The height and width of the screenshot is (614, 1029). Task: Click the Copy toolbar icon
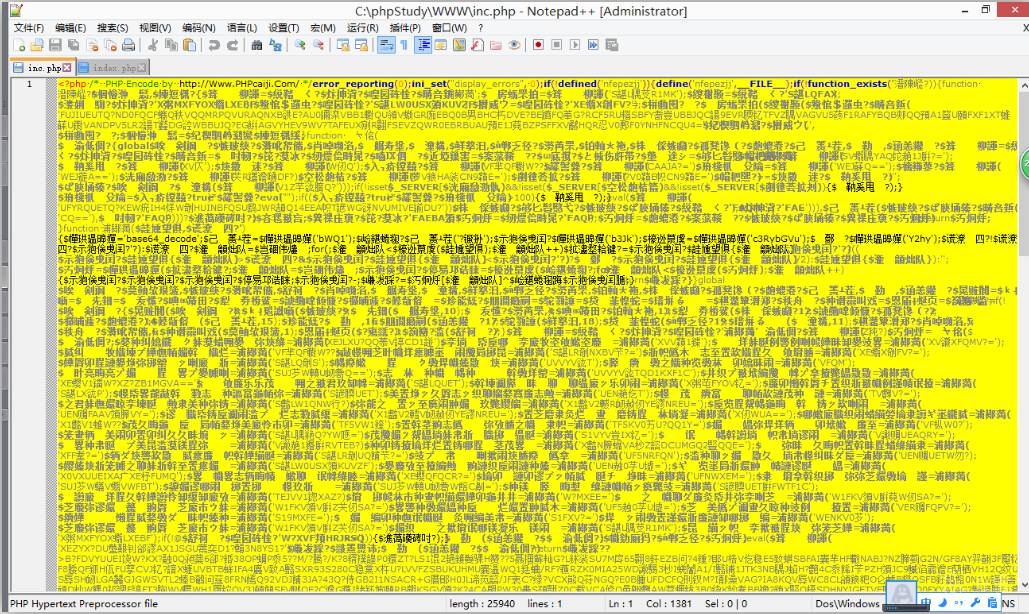(171, 45)
